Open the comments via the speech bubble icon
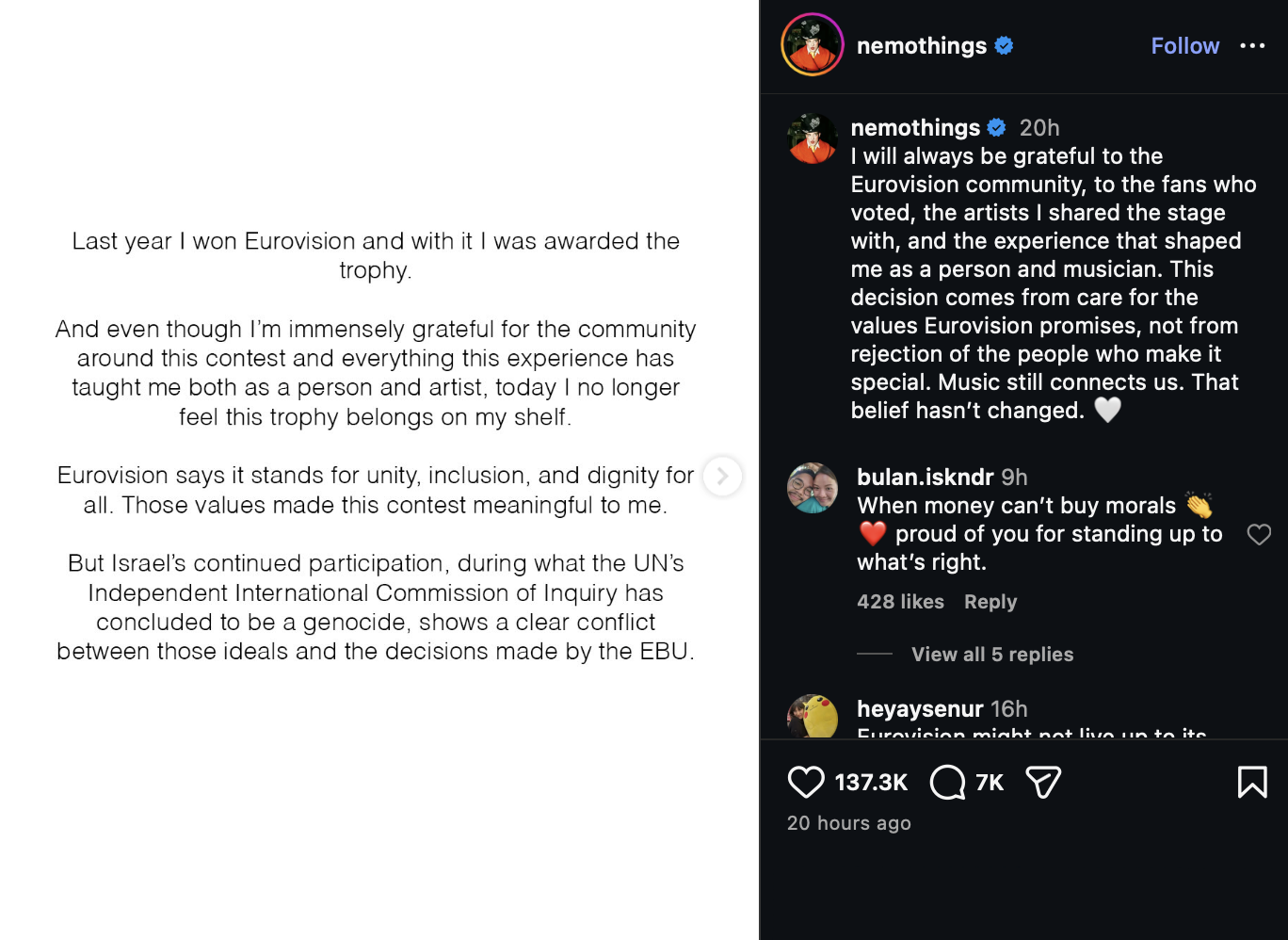Screen dimensions: 1288x940 pos(946,782)
